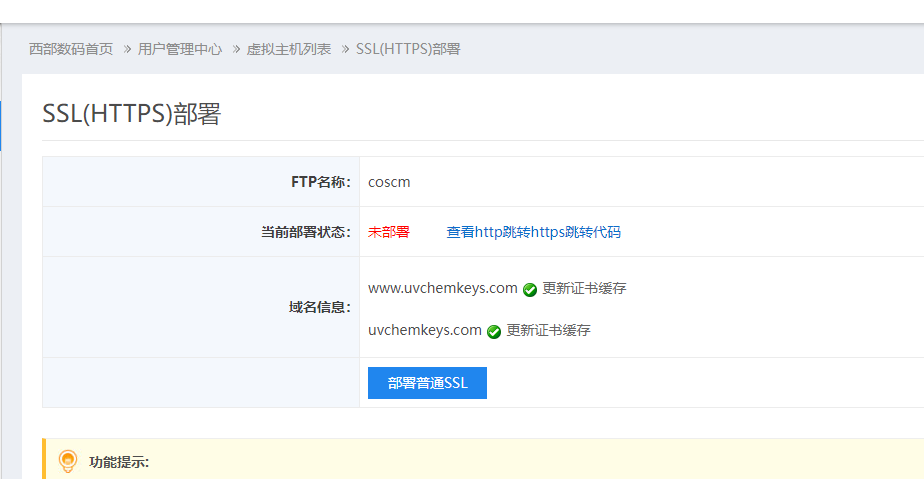Screen dimensions: 924x479
Task: Click the green check icon beside www.uvchemkeys.com
Action: click(530, 290)
